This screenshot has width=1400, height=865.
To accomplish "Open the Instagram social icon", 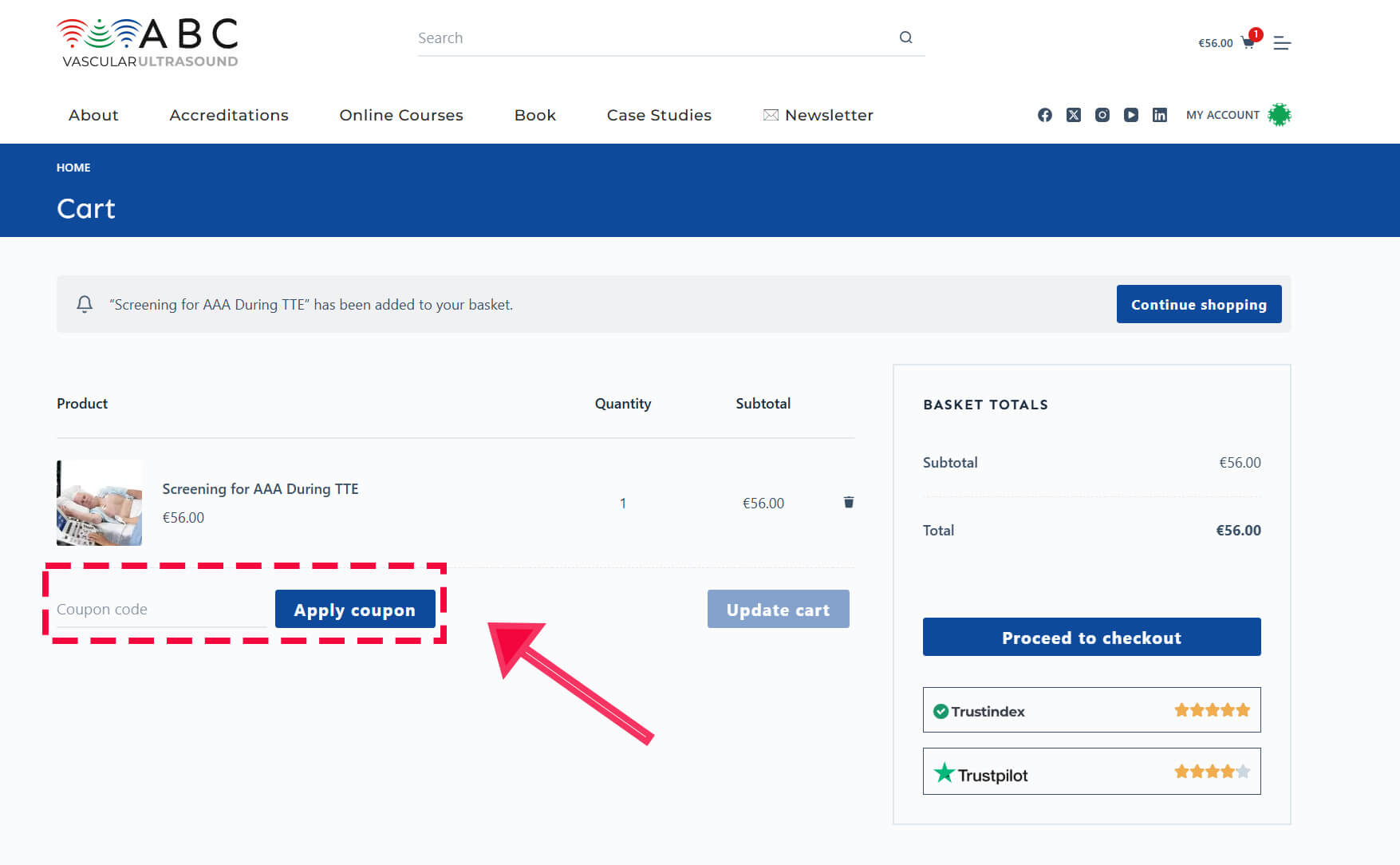I will point(1102,115).
